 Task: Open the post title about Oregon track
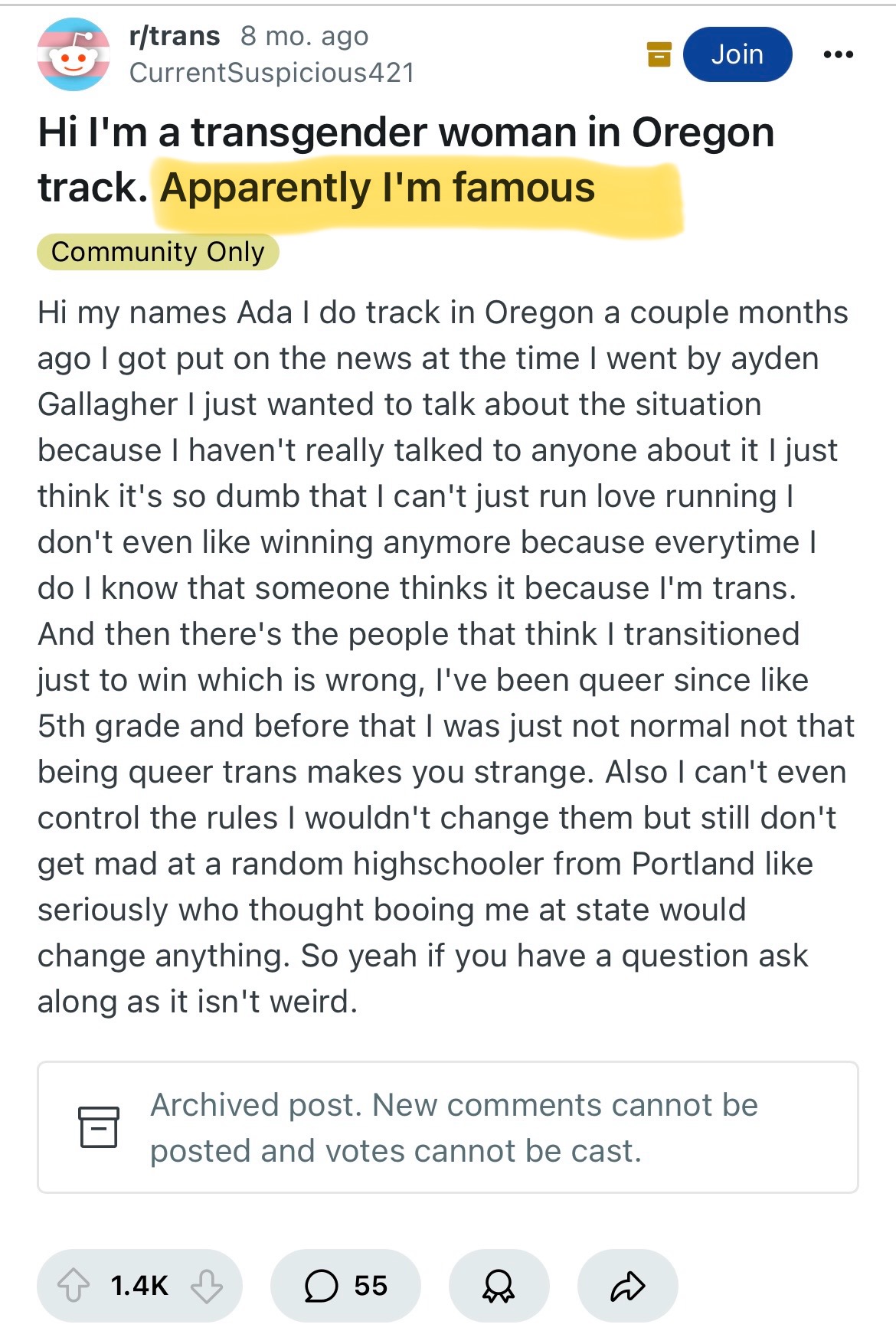(406, 133)
